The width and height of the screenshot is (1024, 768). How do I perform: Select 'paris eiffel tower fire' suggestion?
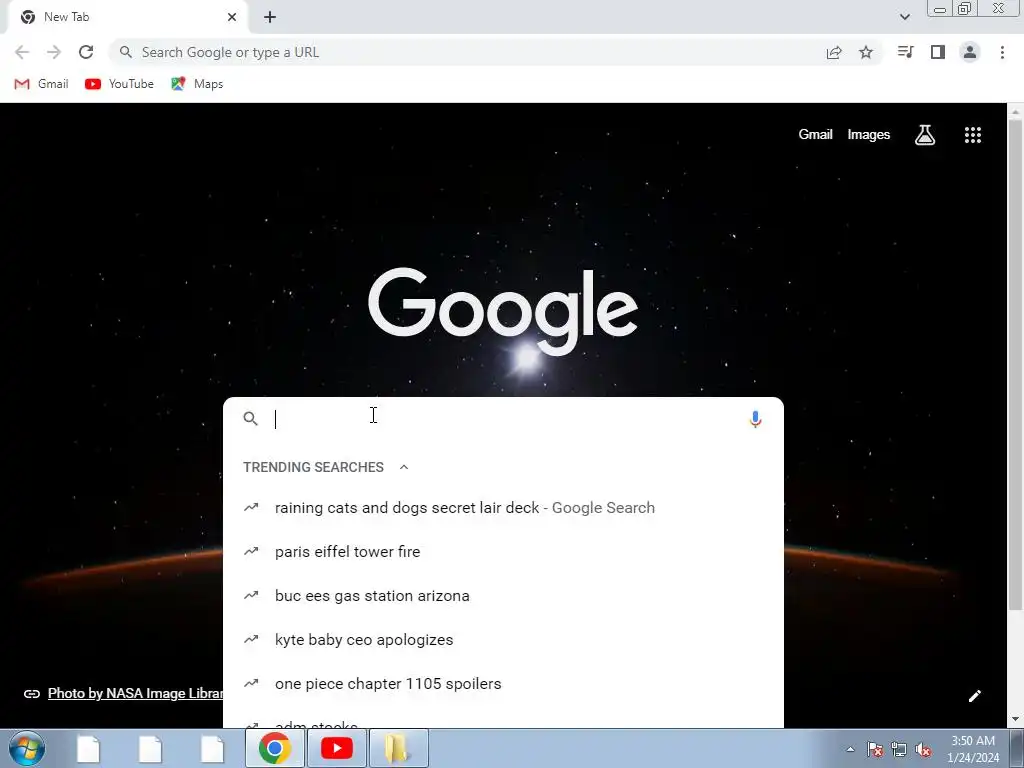pos(503,551)
